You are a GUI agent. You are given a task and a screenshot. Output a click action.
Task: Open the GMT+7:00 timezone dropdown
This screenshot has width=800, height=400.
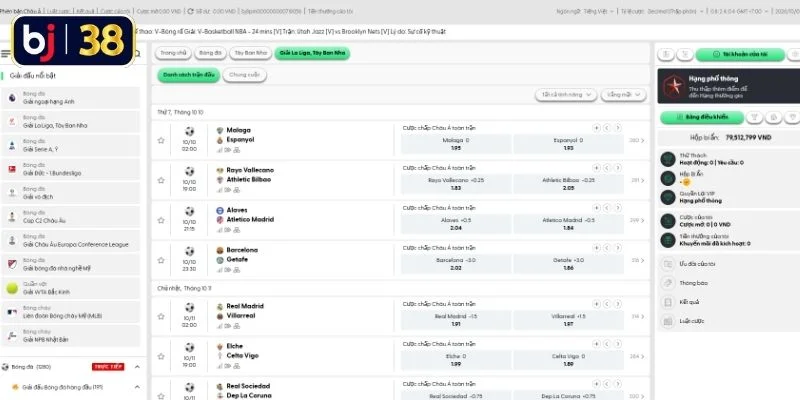coord(740,11)
